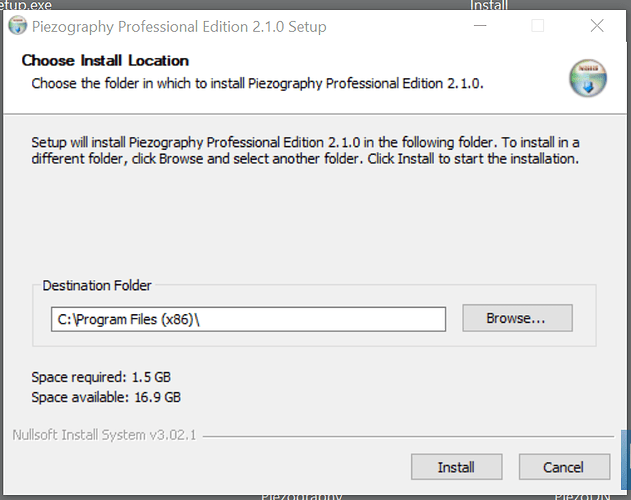This screenshot has height=500, width=631.
Task: Click the Nullsoft Install System version label
Action: [104, 435]
